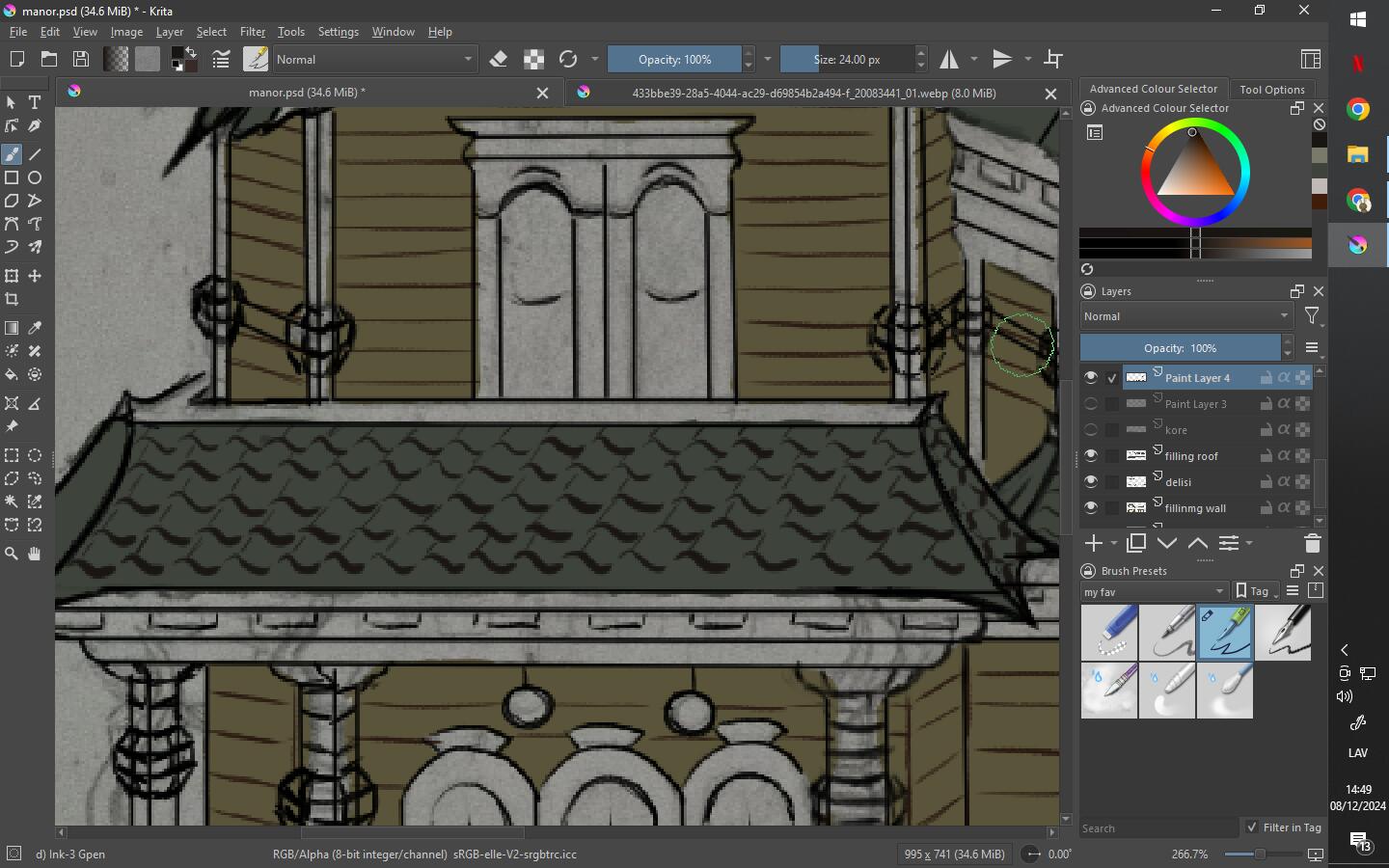
Task: Open the Select menu
Action: click(x=211, y=32)
